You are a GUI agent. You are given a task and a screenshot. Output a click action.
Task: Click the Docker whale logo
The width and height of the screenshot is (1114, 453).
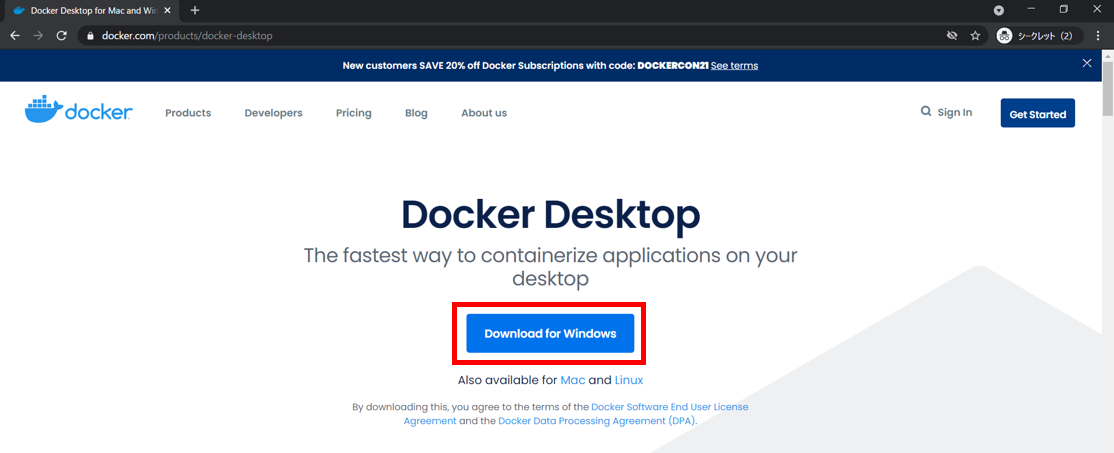coord(79,109)
